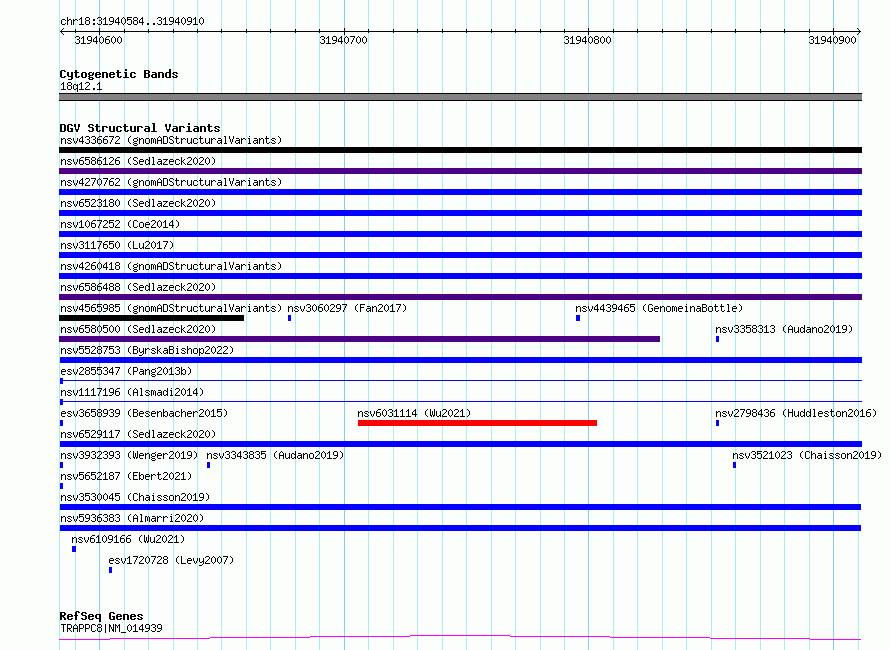The width and height of the screenshot is (890, 650).
Task: Open the RefSeq Genes track heading
Action: coord(101,616)
